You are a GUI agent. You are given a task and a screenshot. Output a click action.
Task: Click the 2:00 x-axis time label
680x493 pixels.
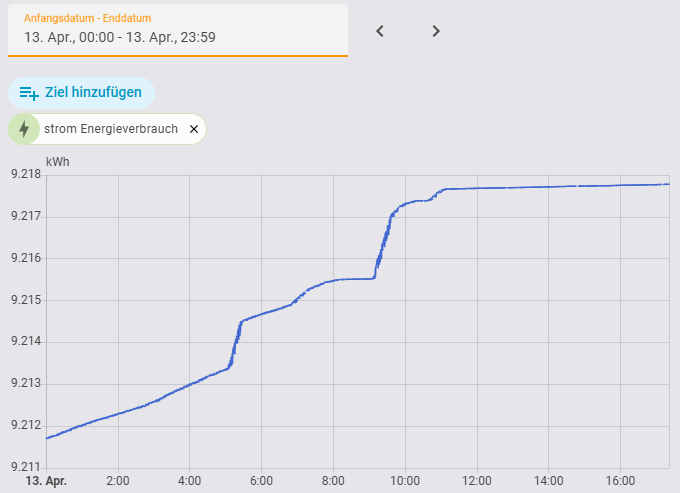[118, 479]
